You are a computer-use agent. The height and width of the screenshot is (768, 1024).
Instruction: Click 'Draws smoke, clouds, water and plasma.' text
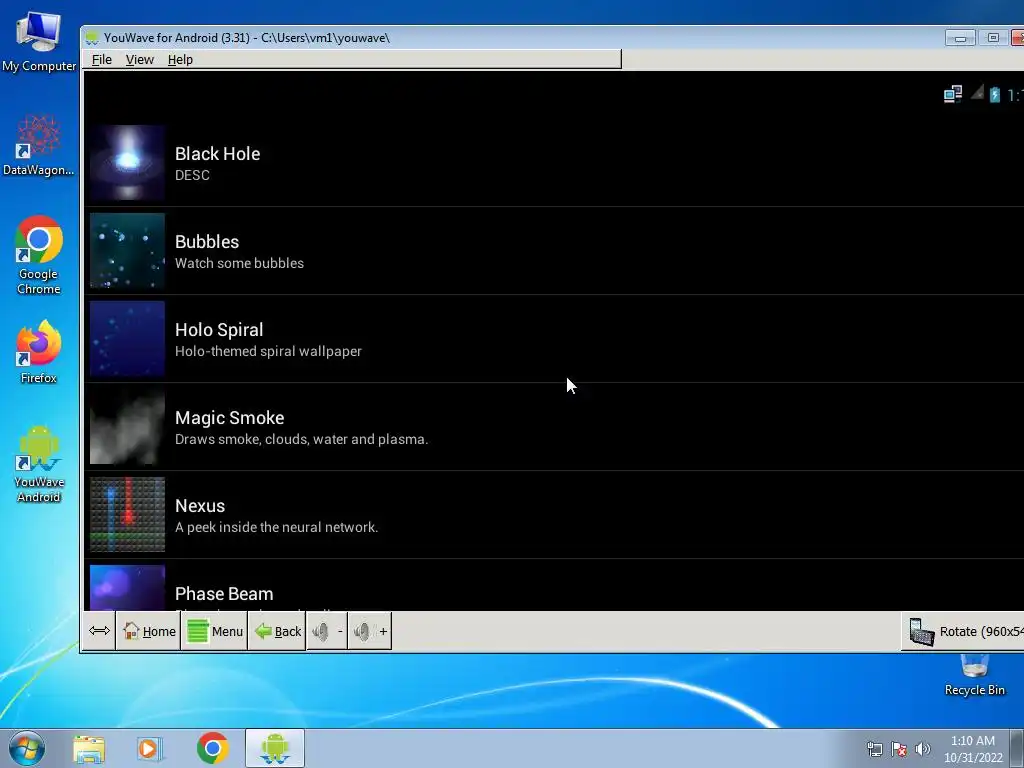(301, 440)
